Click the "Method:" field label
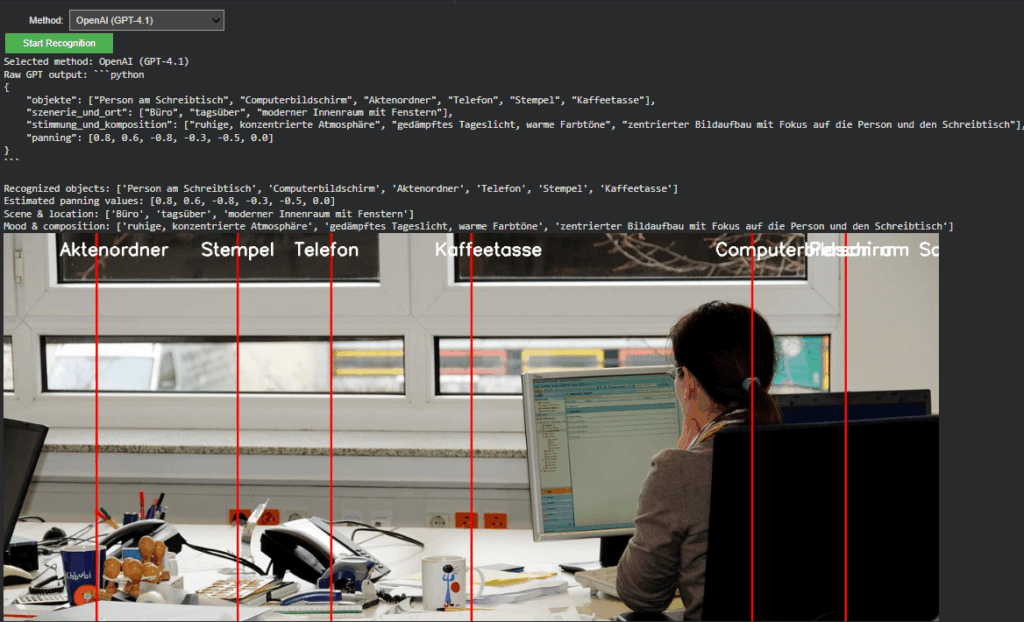 pyautogui.click(x=46, y=20)
